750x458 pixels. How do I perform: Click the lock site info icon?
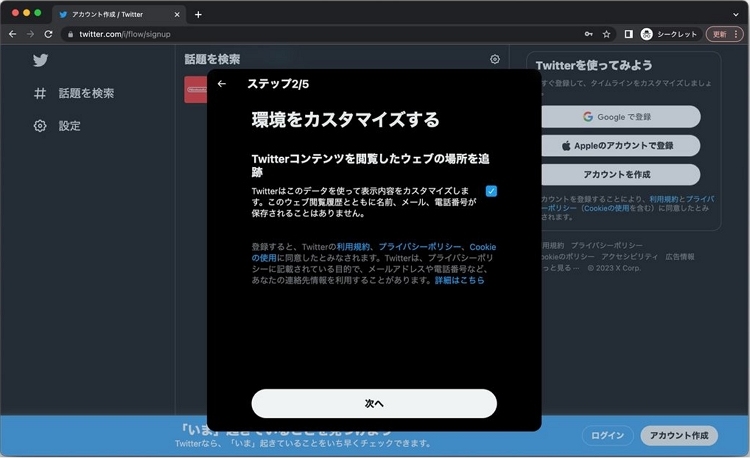(x=71, y=34)
